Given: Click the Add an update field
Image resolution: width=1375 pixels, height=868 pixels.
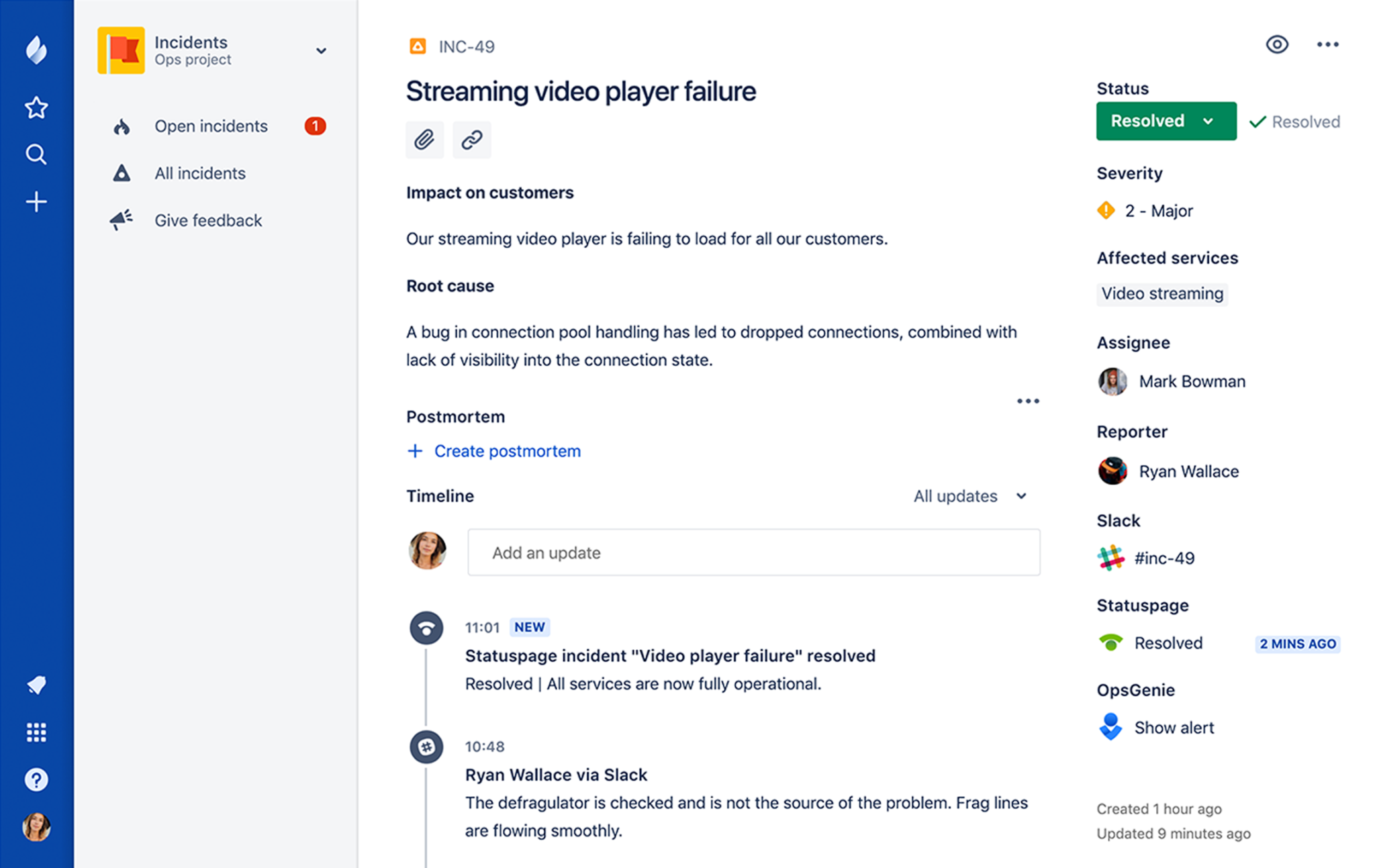Looking at the screenshot, I should (753, 552).
